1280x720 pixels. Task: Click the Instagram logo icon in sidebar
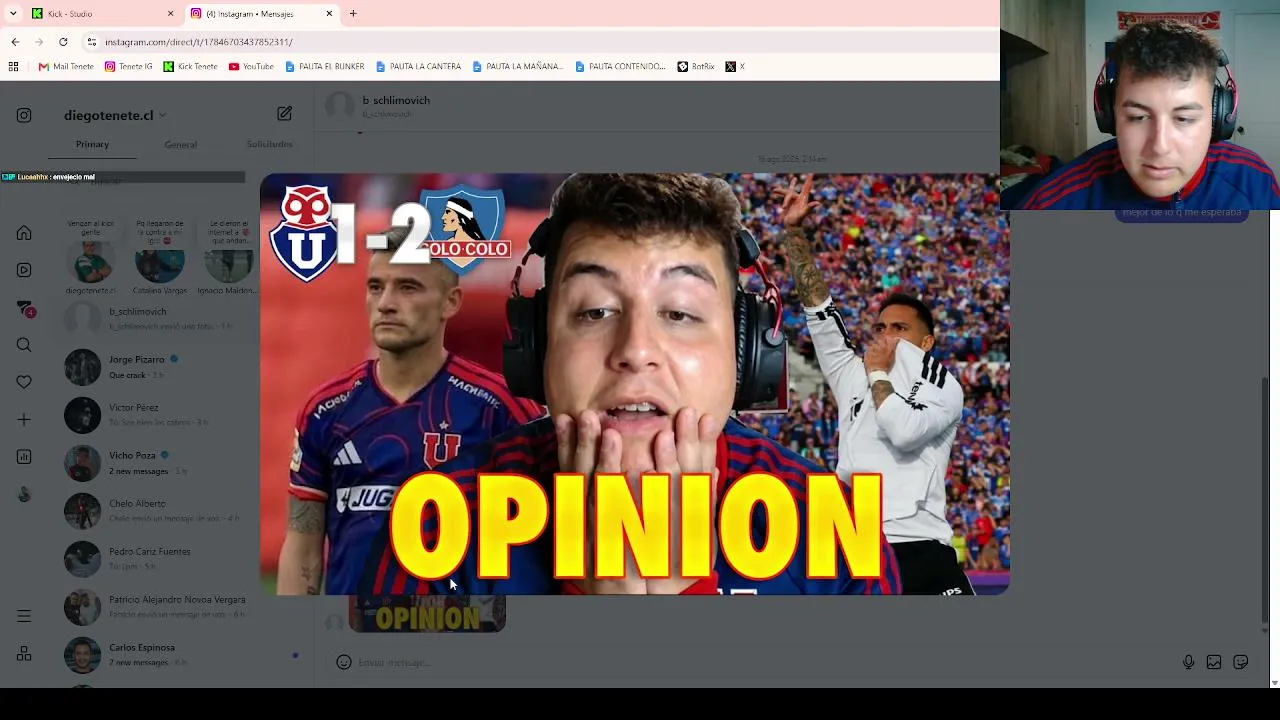(24, 115)
